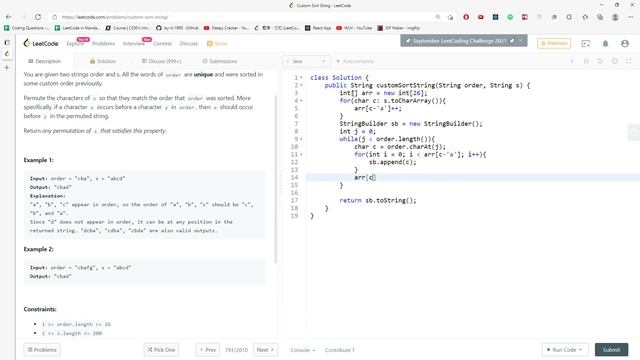The height and width of the screenshot is (360, 640).
Task: Open the Discuss nav link
Action: 189,44
